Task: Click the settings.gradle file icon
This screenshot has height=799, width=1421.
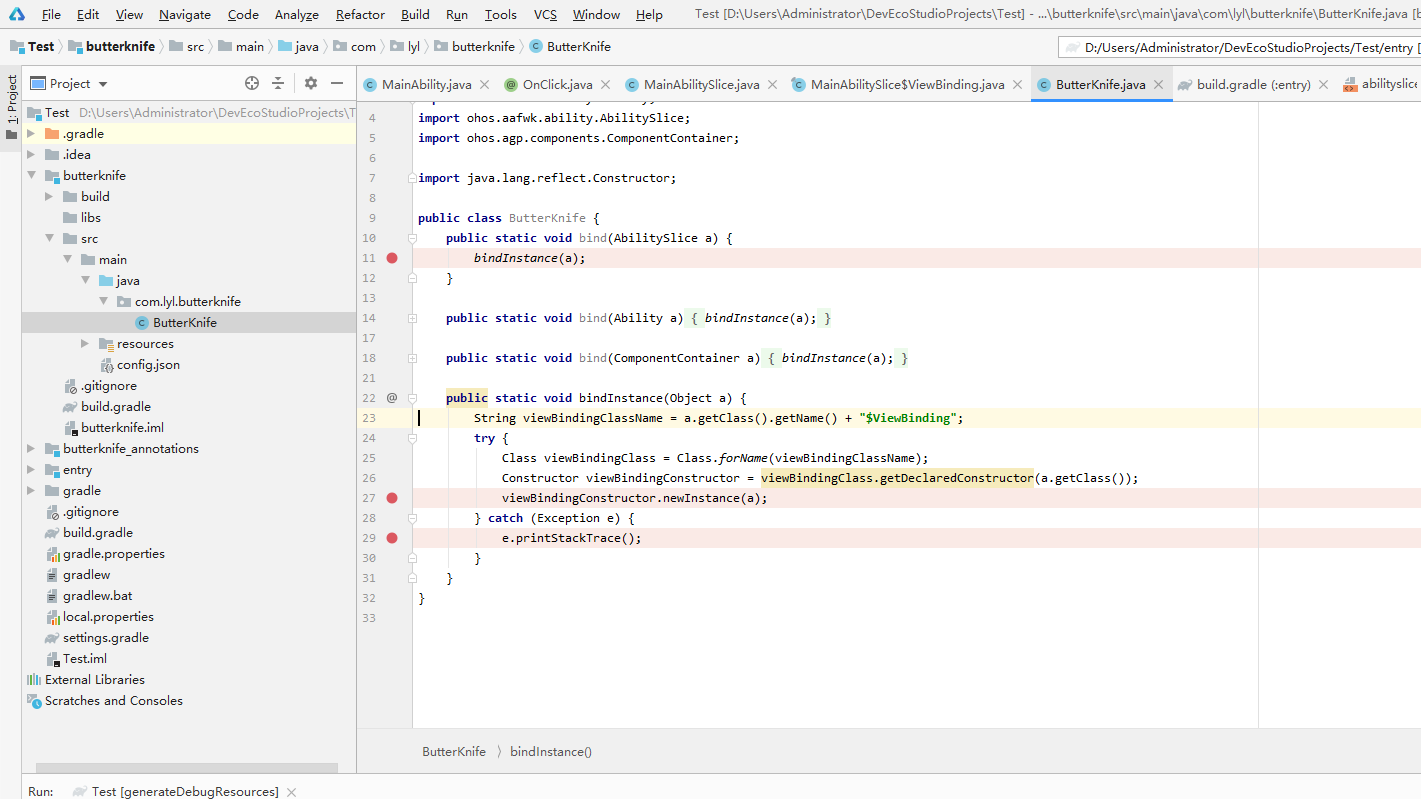Action: tap(53, 638)
